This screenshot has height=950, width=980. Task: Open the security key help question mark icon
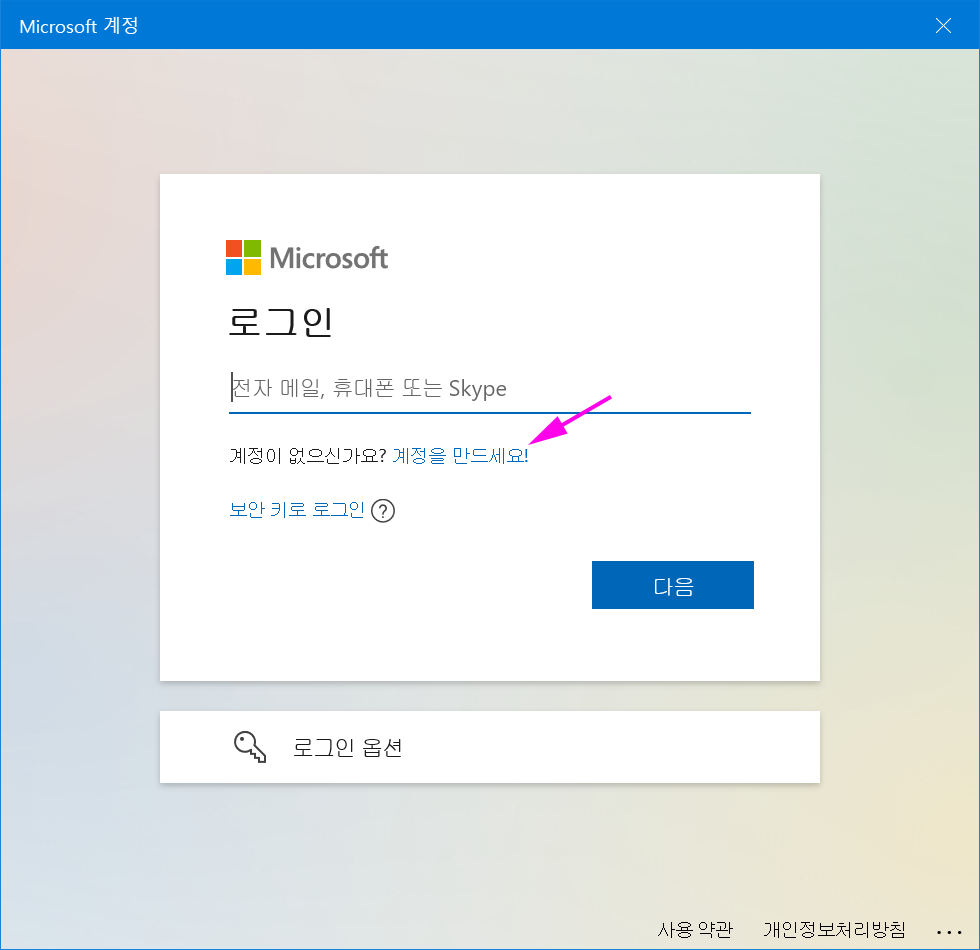click(382, 511)
